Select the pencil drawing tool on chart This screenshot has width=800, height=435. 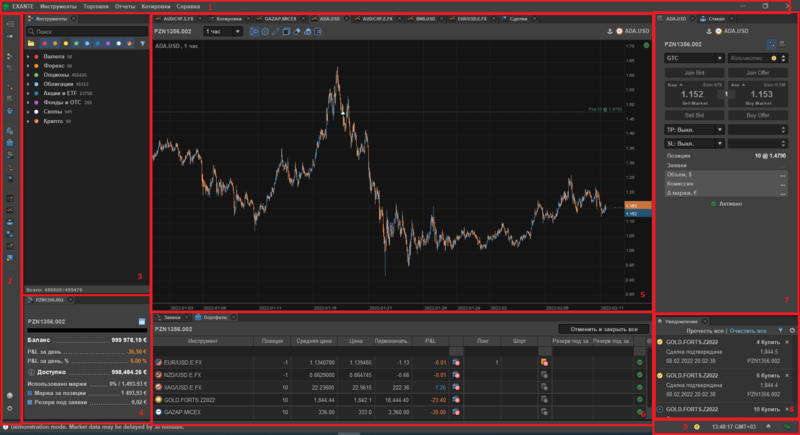(274, 31)
